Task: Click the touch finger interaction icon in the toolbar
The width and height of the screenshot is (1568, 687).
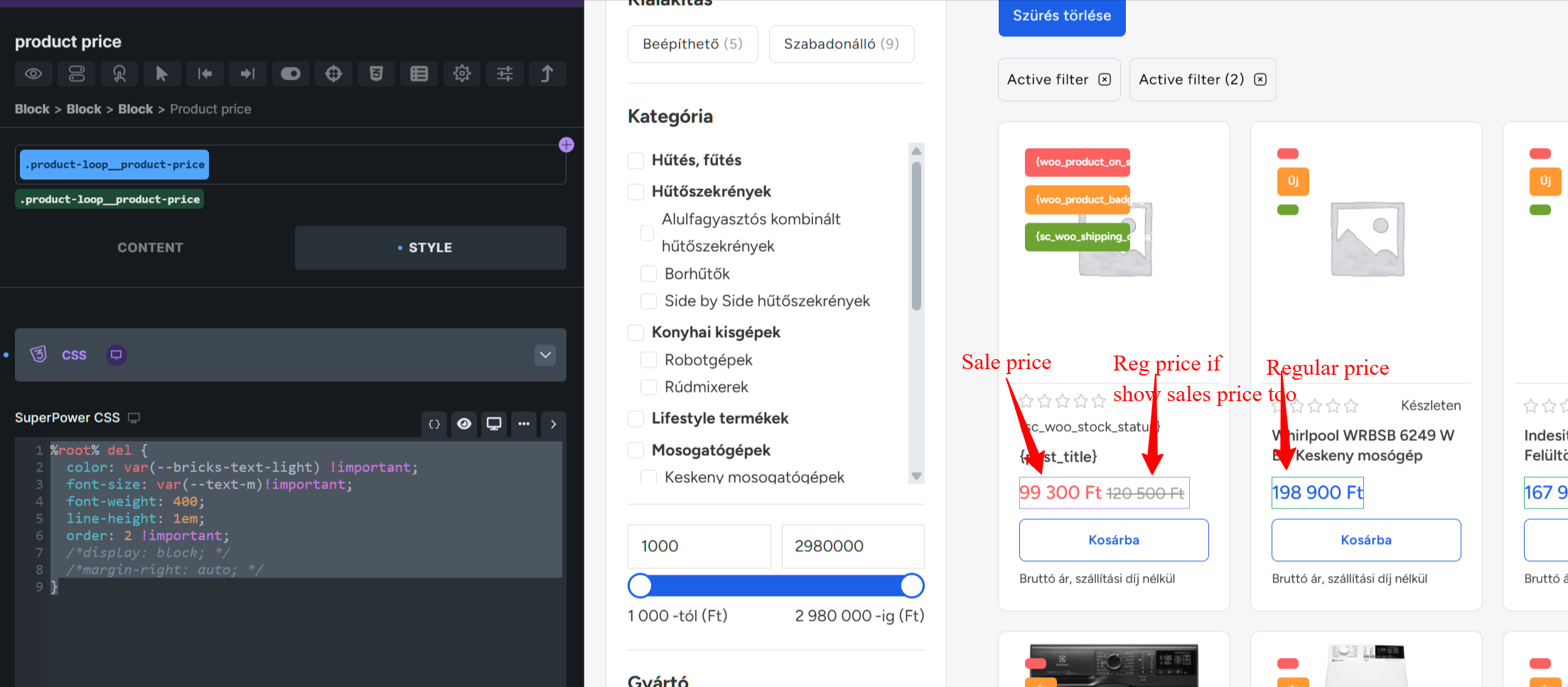Action: point(119,74)
